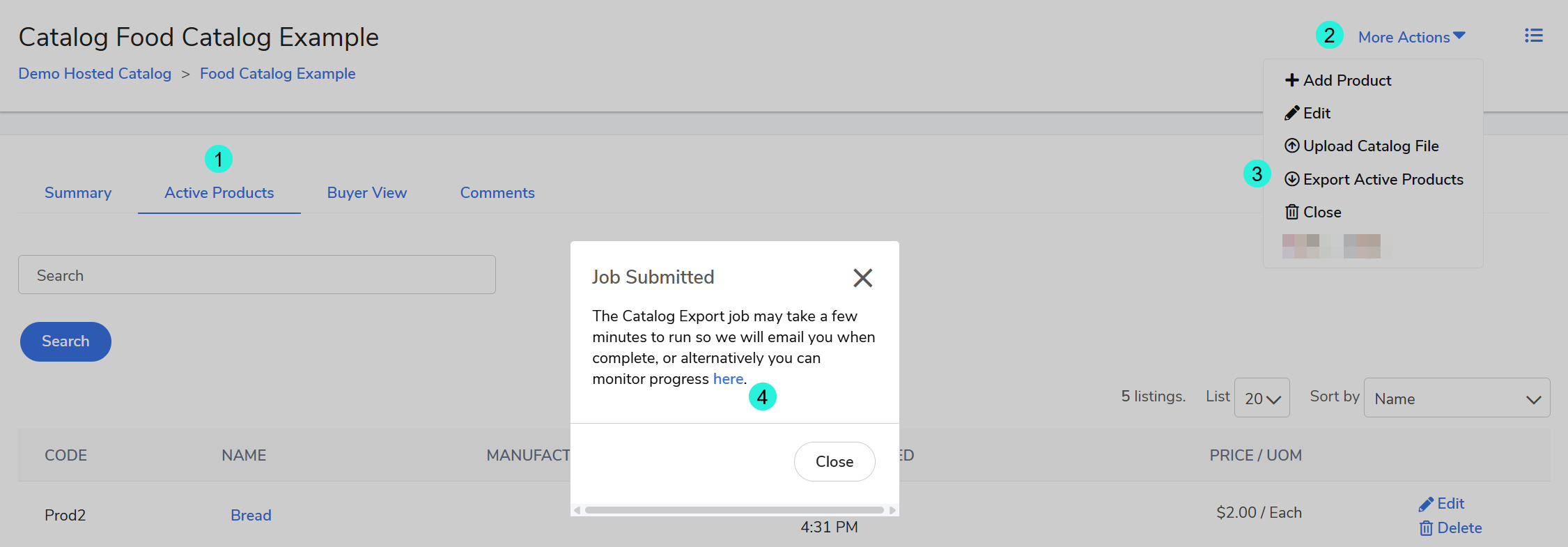Image resolution: width=1568 pixels, height=547 pixels.
Task: Open the Sort by Name dropdown
Action: tap(1456, 398)
